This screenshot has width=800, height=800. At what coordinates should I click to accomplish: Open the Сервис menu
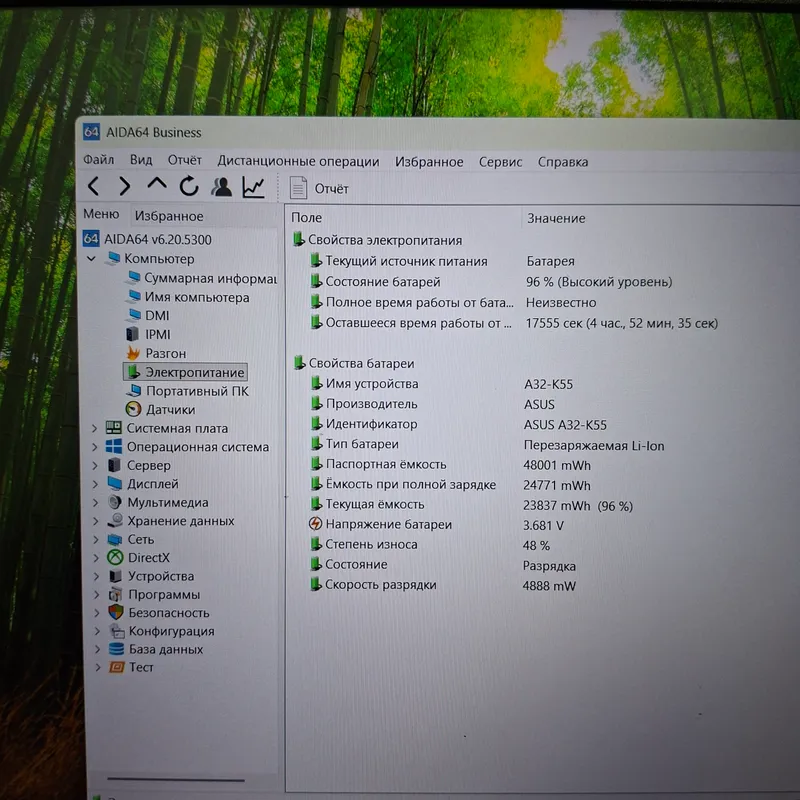coord(500,162)
